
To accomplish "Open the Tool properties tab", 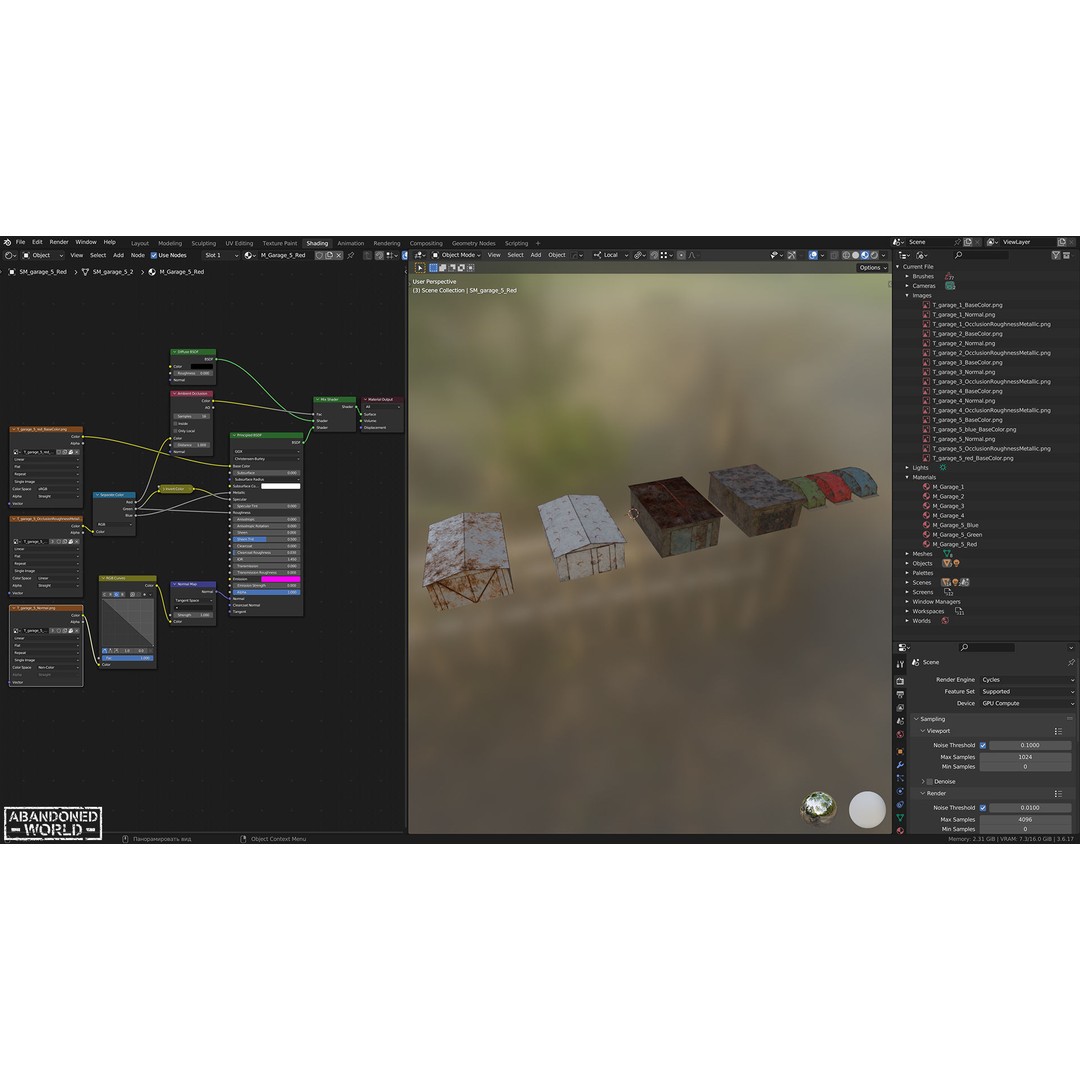I will tap(900, 665).
